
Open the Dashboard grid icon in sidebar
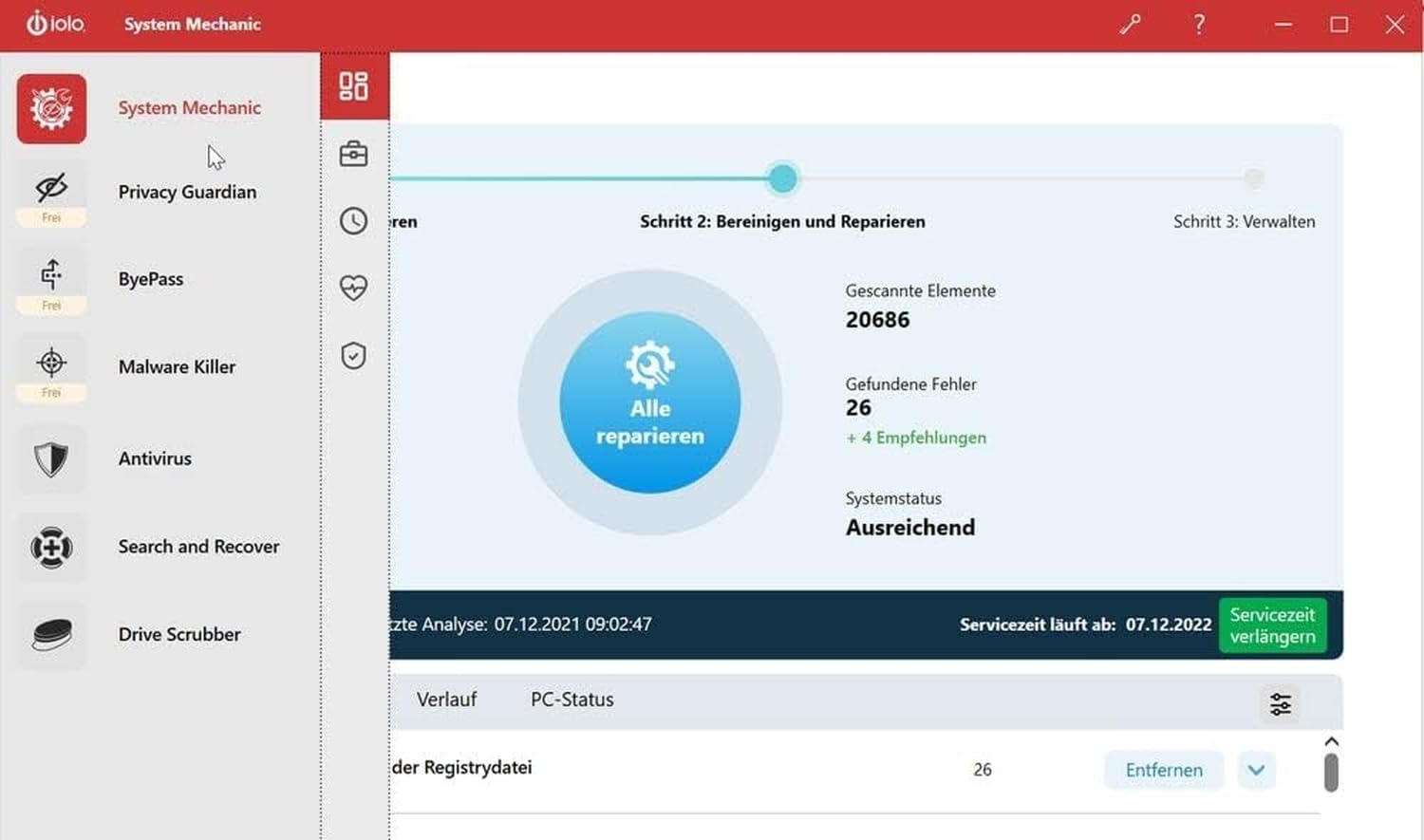click(354, 86)
